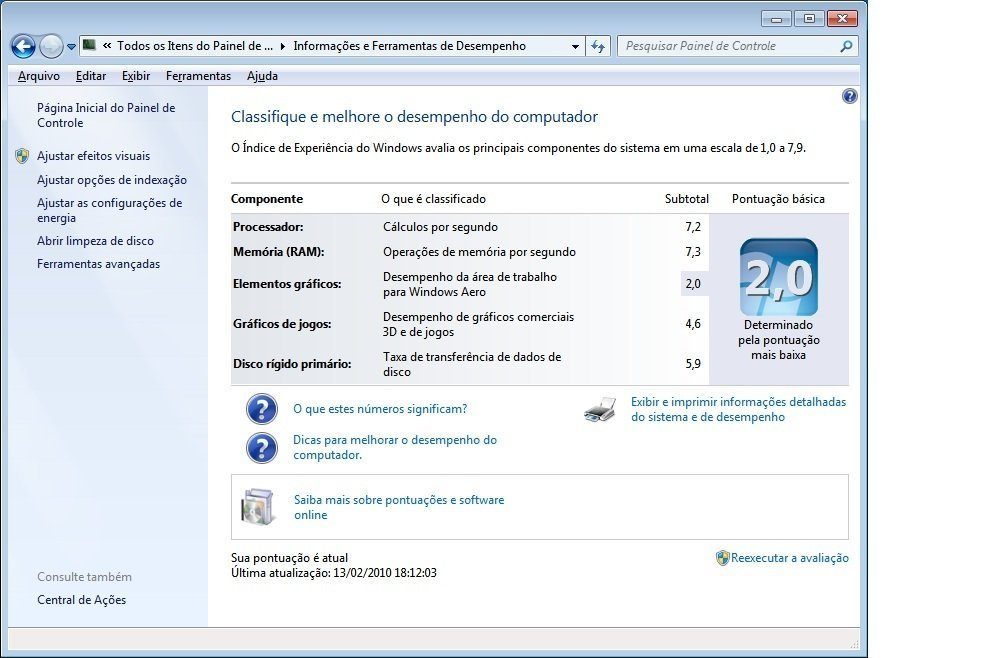Minimize the Control Panel window
The width and height of the screenshot is (1008, 658).
[x=777, y=19]
